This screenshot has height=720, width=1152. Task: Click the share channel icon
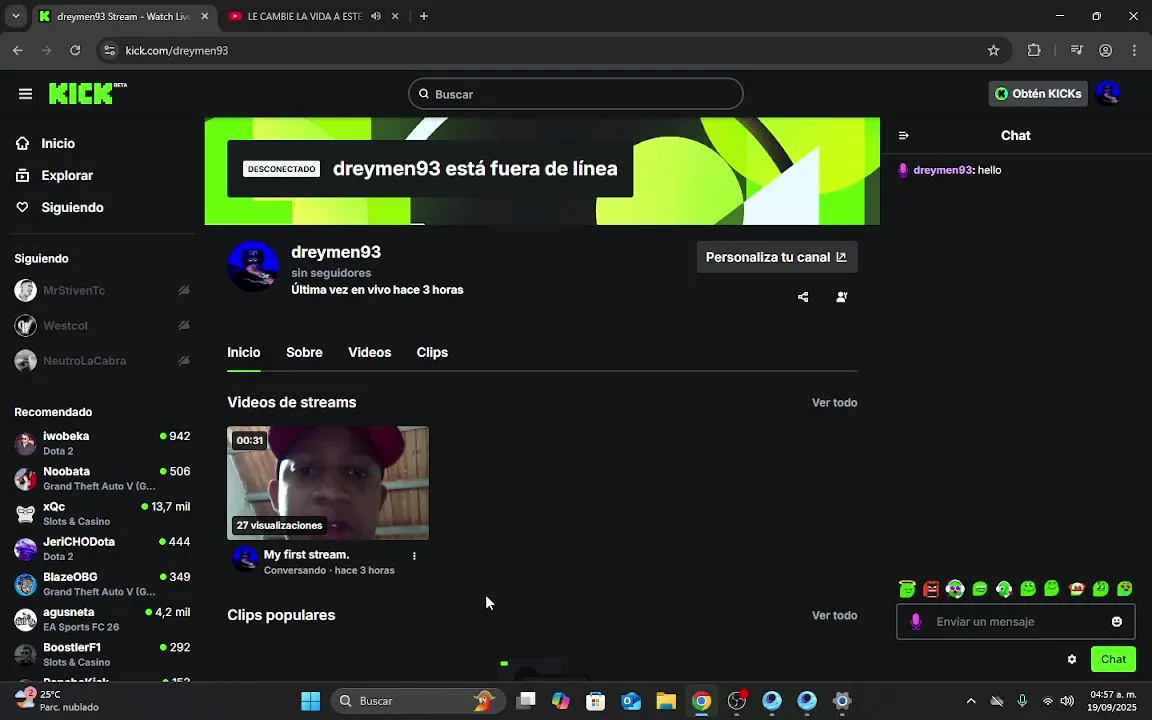(803, 297)
